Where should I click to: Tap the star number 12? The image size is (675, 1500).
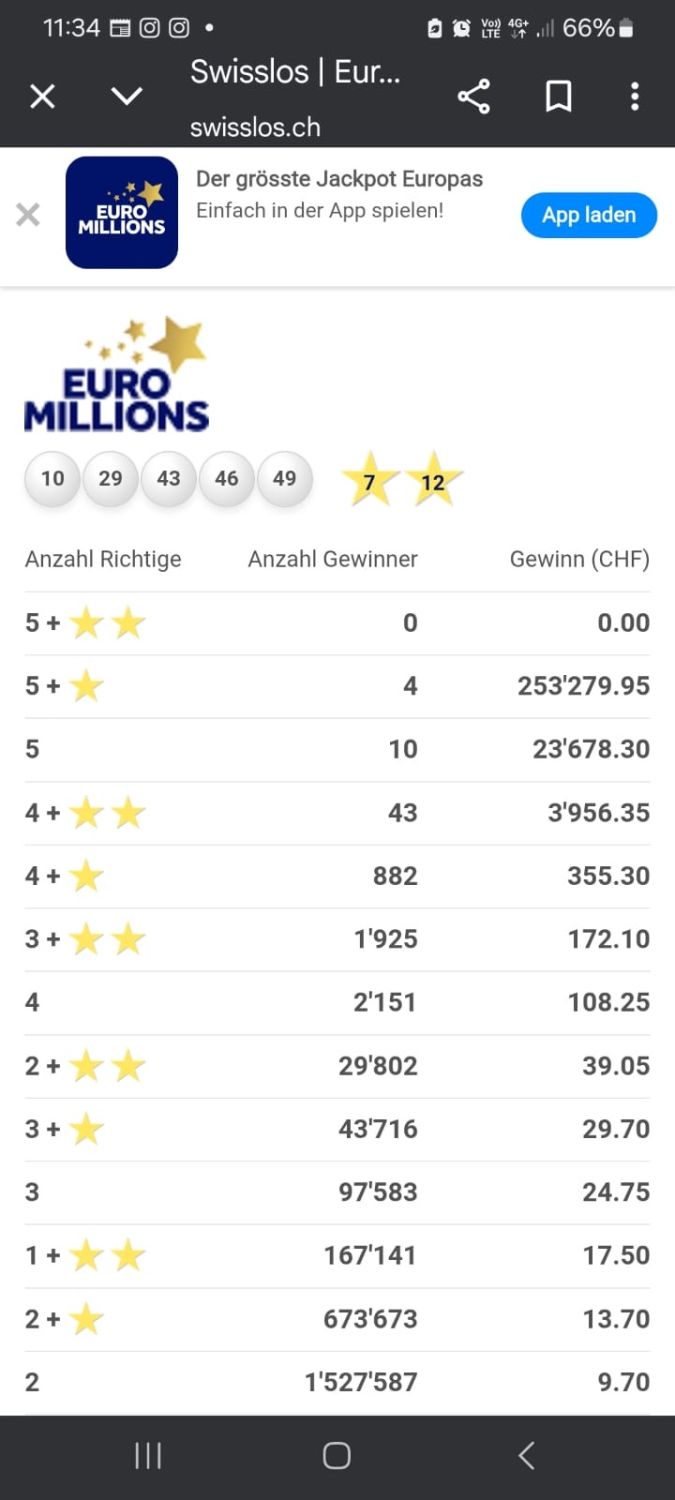(x=433, y=481)
